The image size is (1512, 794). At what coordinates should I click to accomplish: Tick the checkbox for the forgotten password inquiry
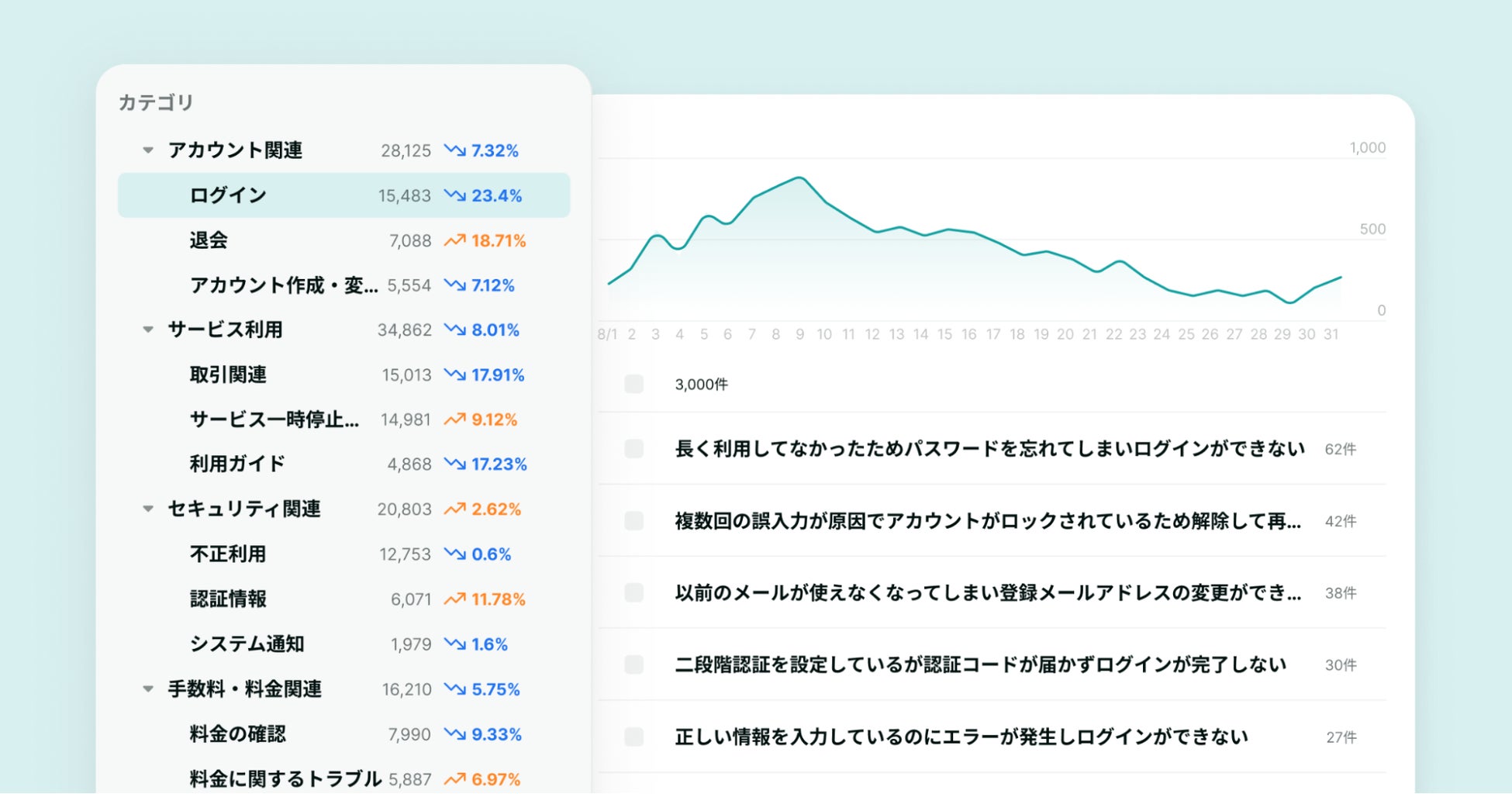tap(633, 449)
